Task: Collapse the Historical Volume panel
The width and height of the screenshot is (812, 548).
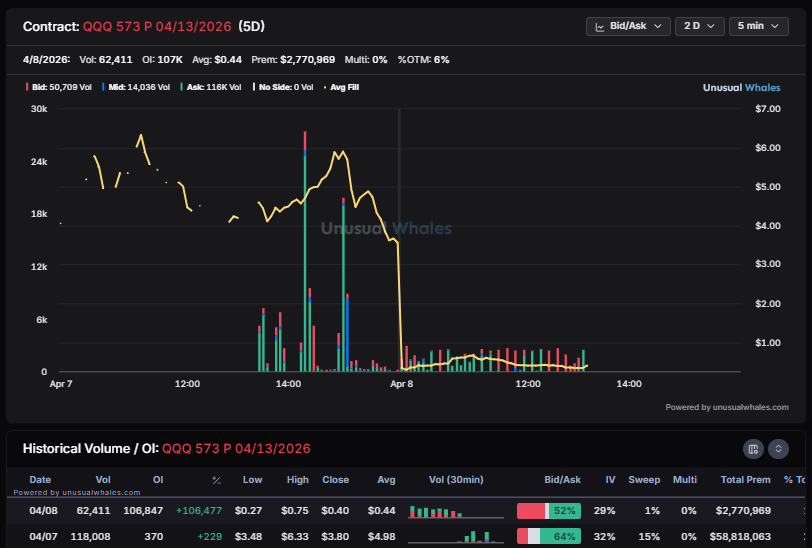Action: (x=778, y=449)
